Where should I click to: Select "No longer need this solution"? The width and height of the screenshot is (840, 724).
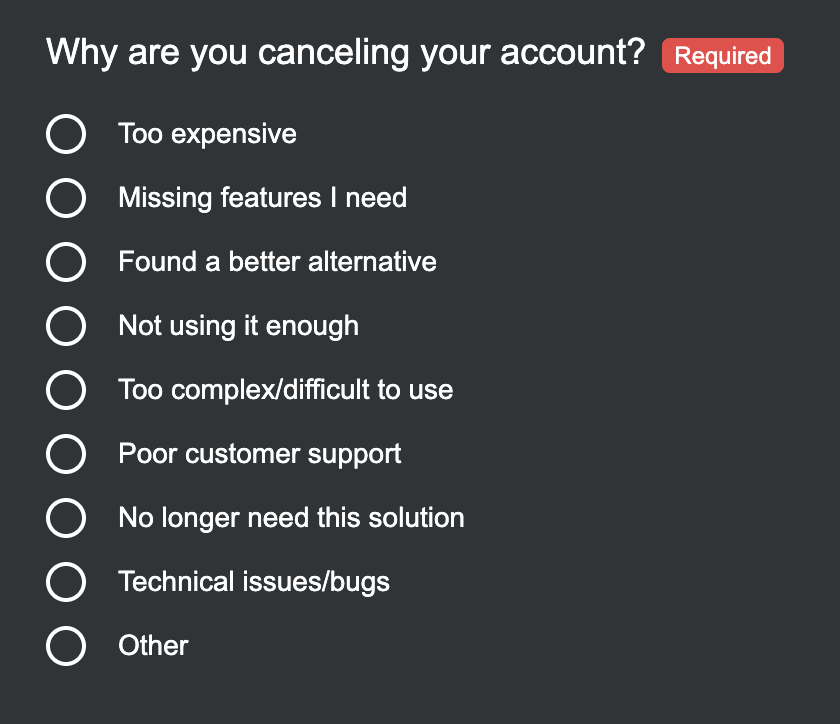coord(66,518)
